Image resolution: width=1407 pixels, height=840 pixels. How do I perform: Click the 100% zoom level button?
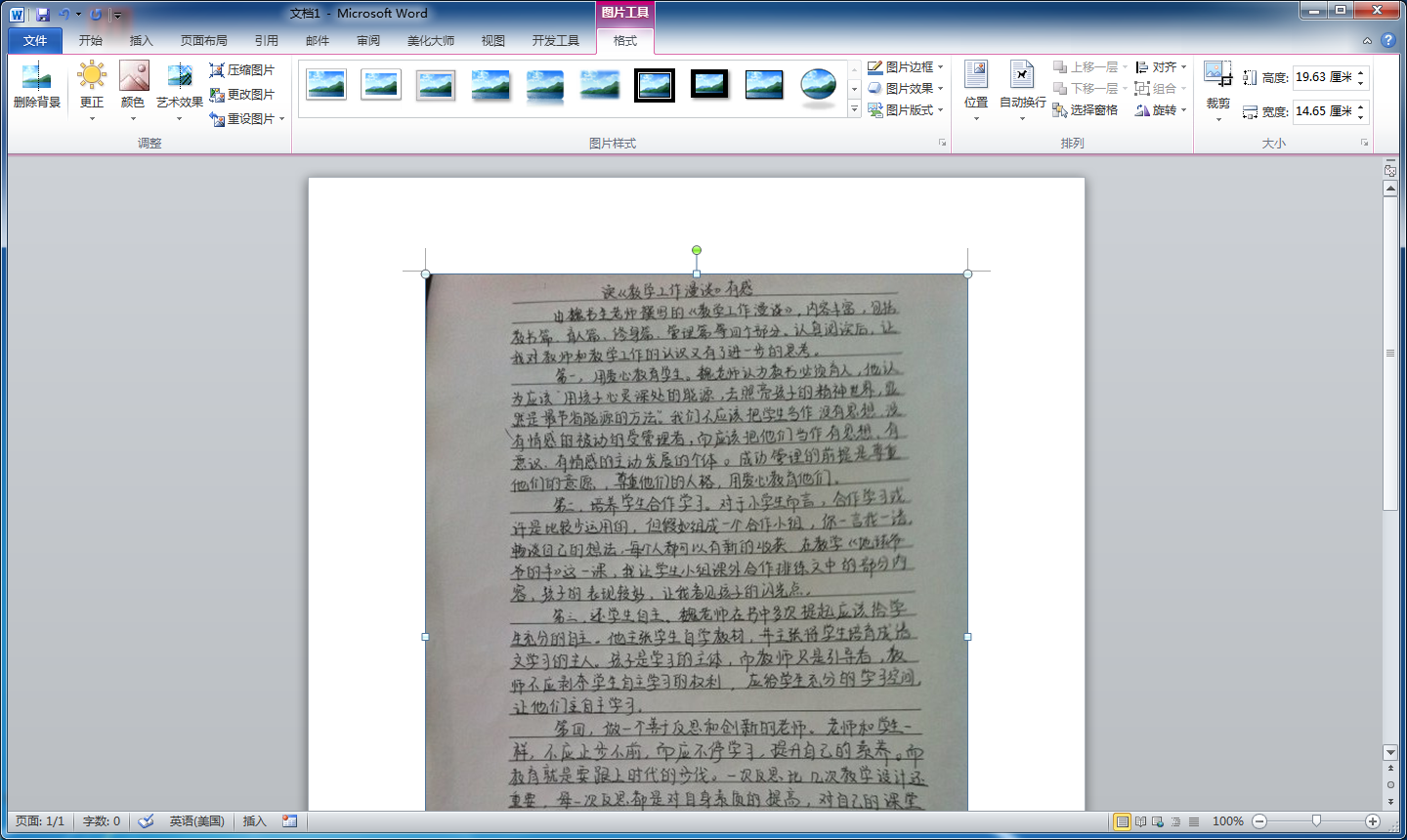click(1228, 821)
